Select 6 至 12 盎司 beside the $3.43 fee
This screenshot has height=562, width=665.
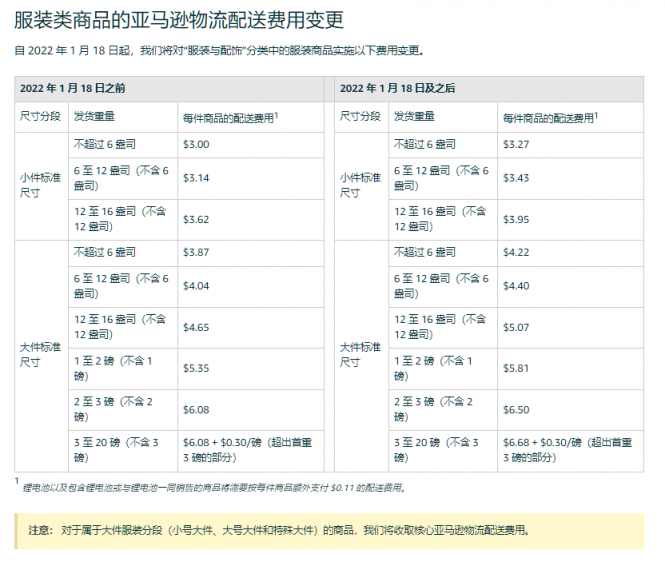(x=441, y=178)
